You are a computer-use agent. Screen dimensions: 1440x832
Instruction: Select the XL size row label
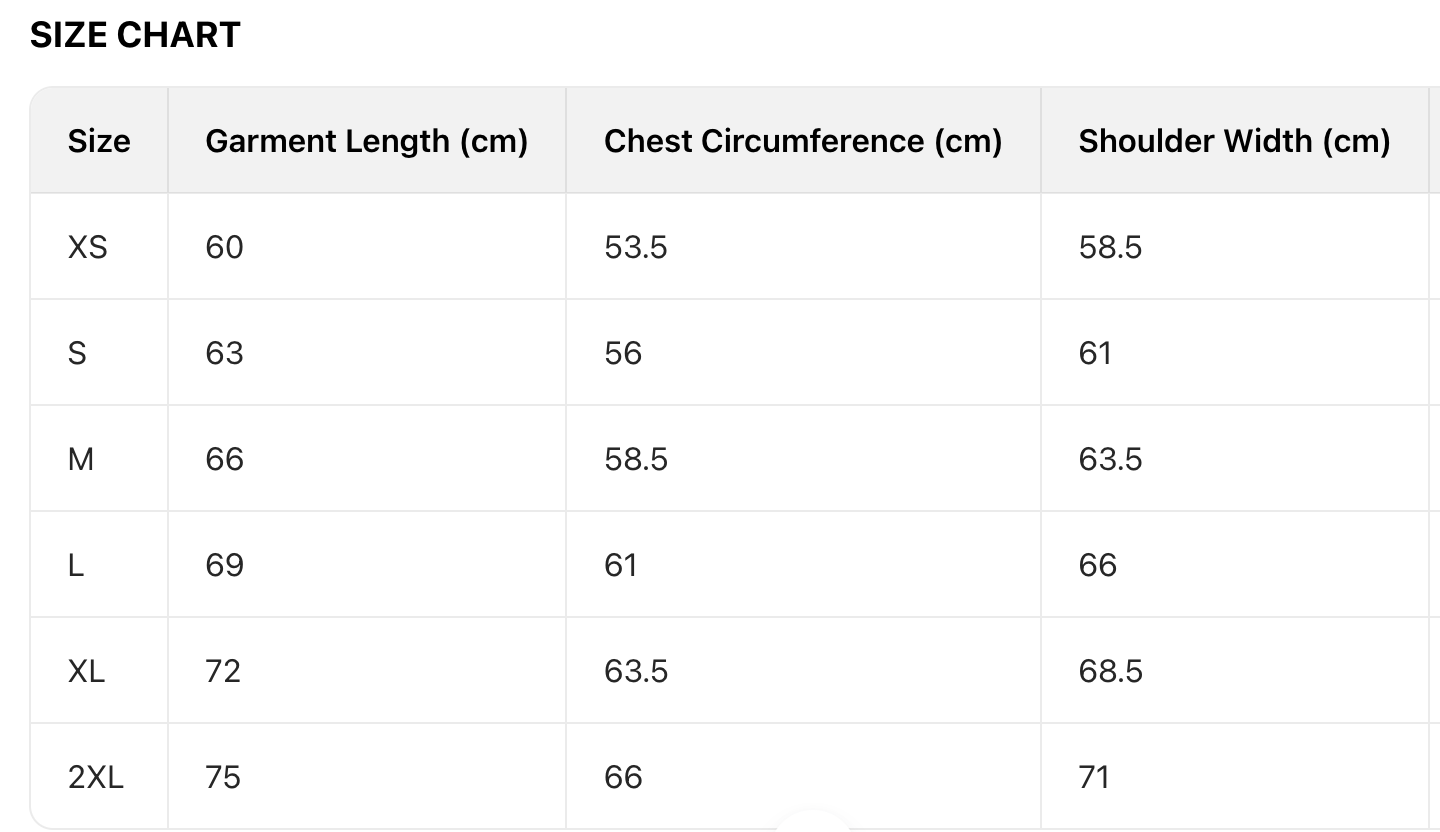[86, 671]
